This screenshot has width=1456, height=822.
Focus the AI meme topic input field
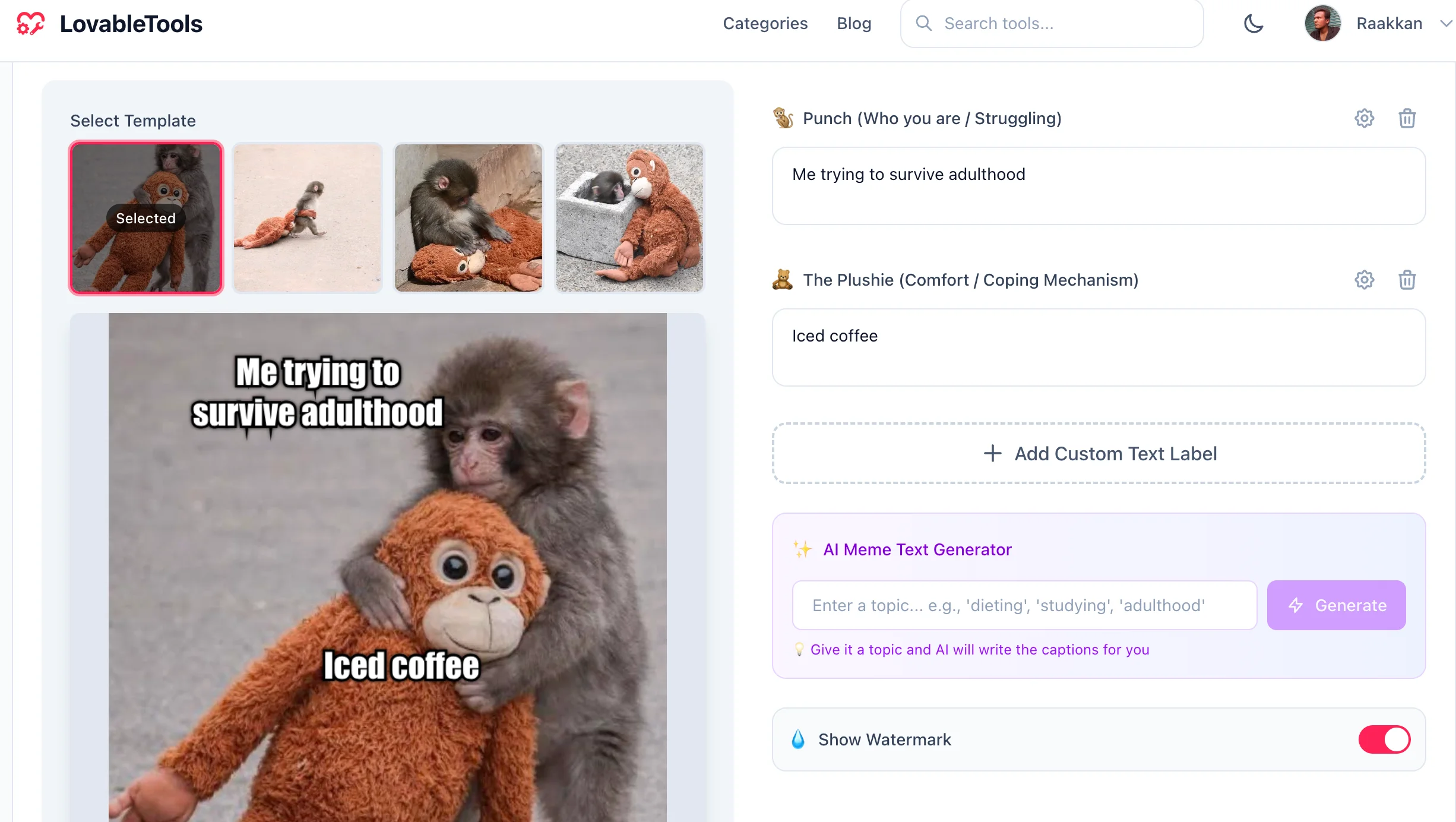point(1024,605)
